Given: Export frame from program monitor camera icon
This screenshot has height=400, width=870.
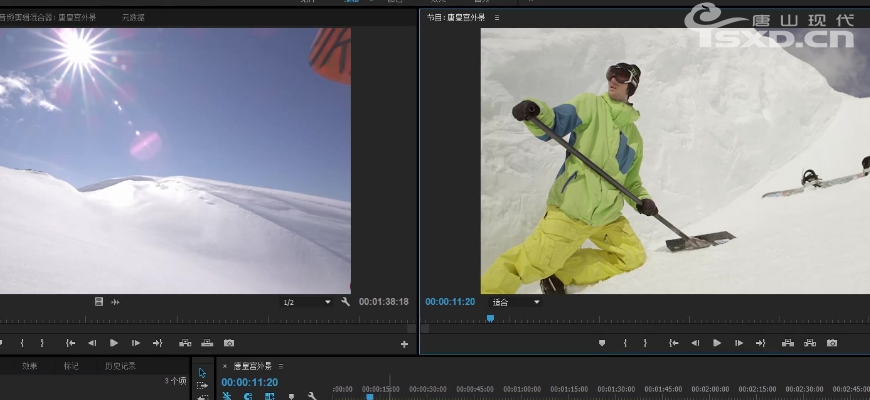Looking at the screenshot, I should point(832,343).
